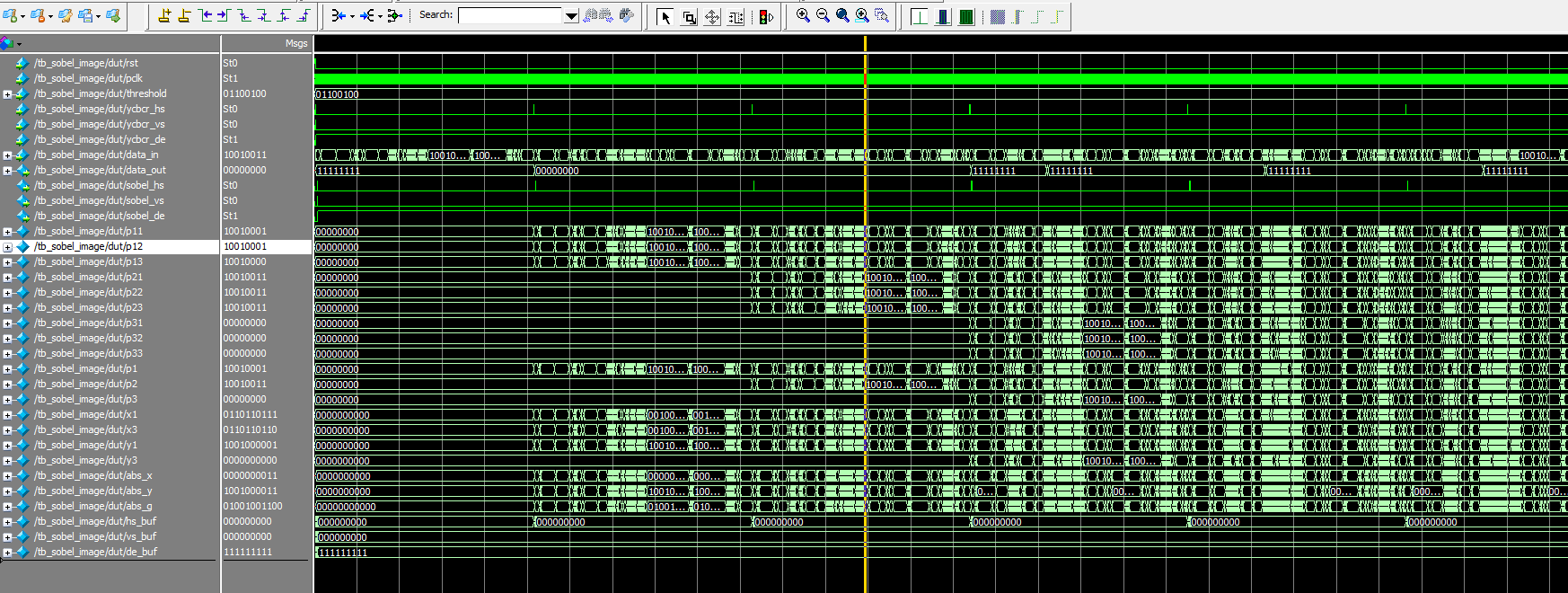Activate the Pan Mode four-arrow tool
This screenshot has height=593, width=1568.
click(x=712, y=17)
